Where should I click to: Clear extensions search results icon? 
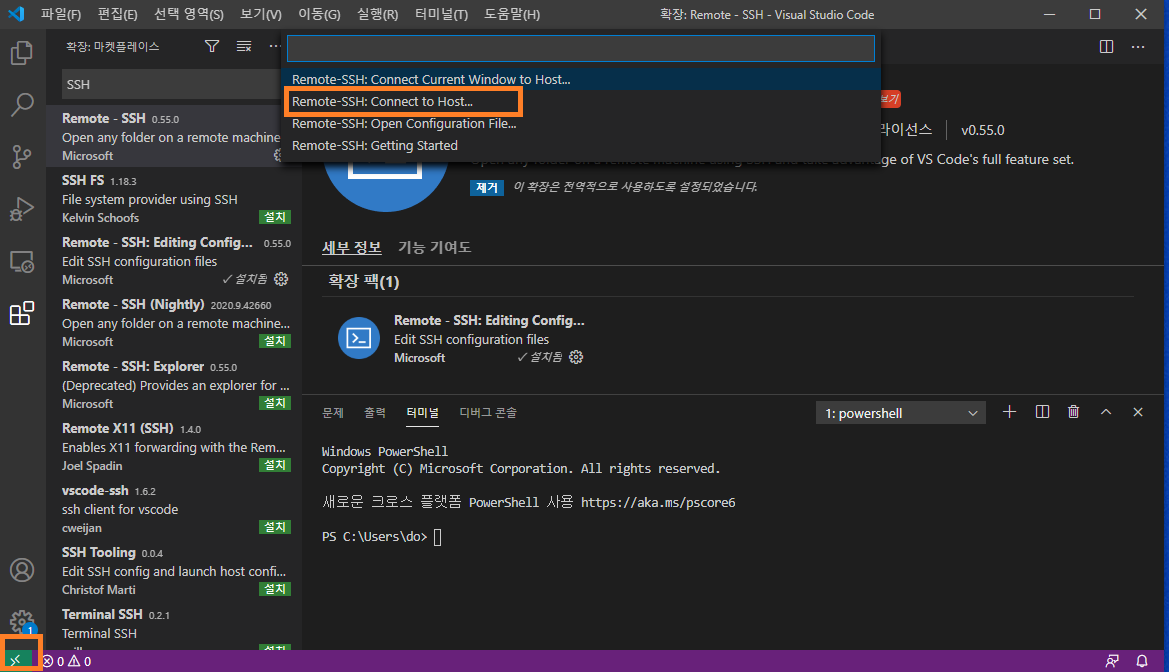244,46
